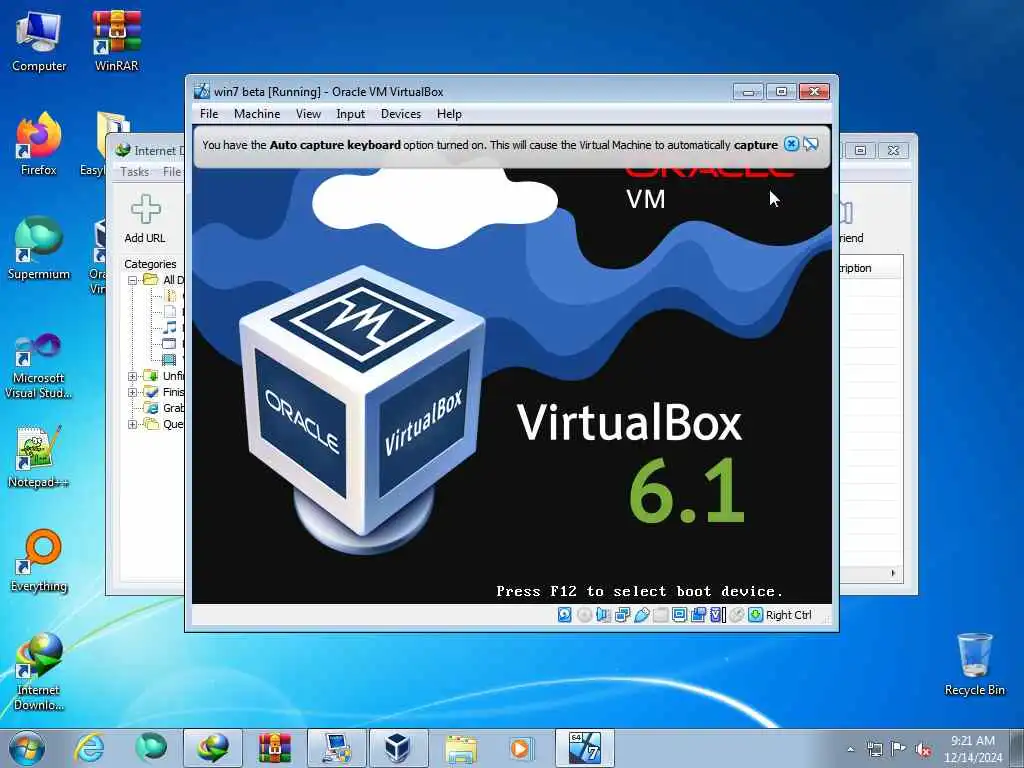Viewport: 1024px width, 768px height.
Task: Click Add URL in Internet Download Manager
Action: click(x=145, y=219)
